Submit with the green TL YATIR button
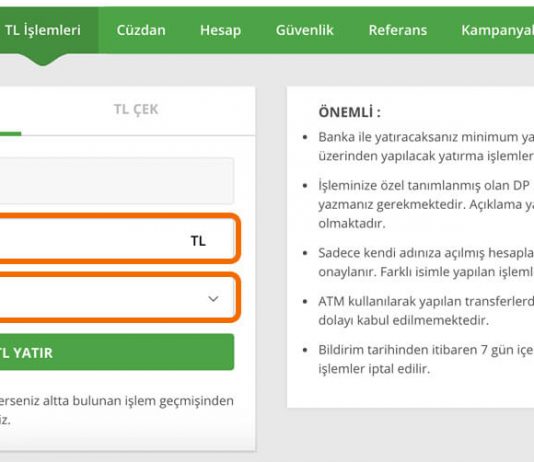534x462 pixels. (x=117, y=352)
